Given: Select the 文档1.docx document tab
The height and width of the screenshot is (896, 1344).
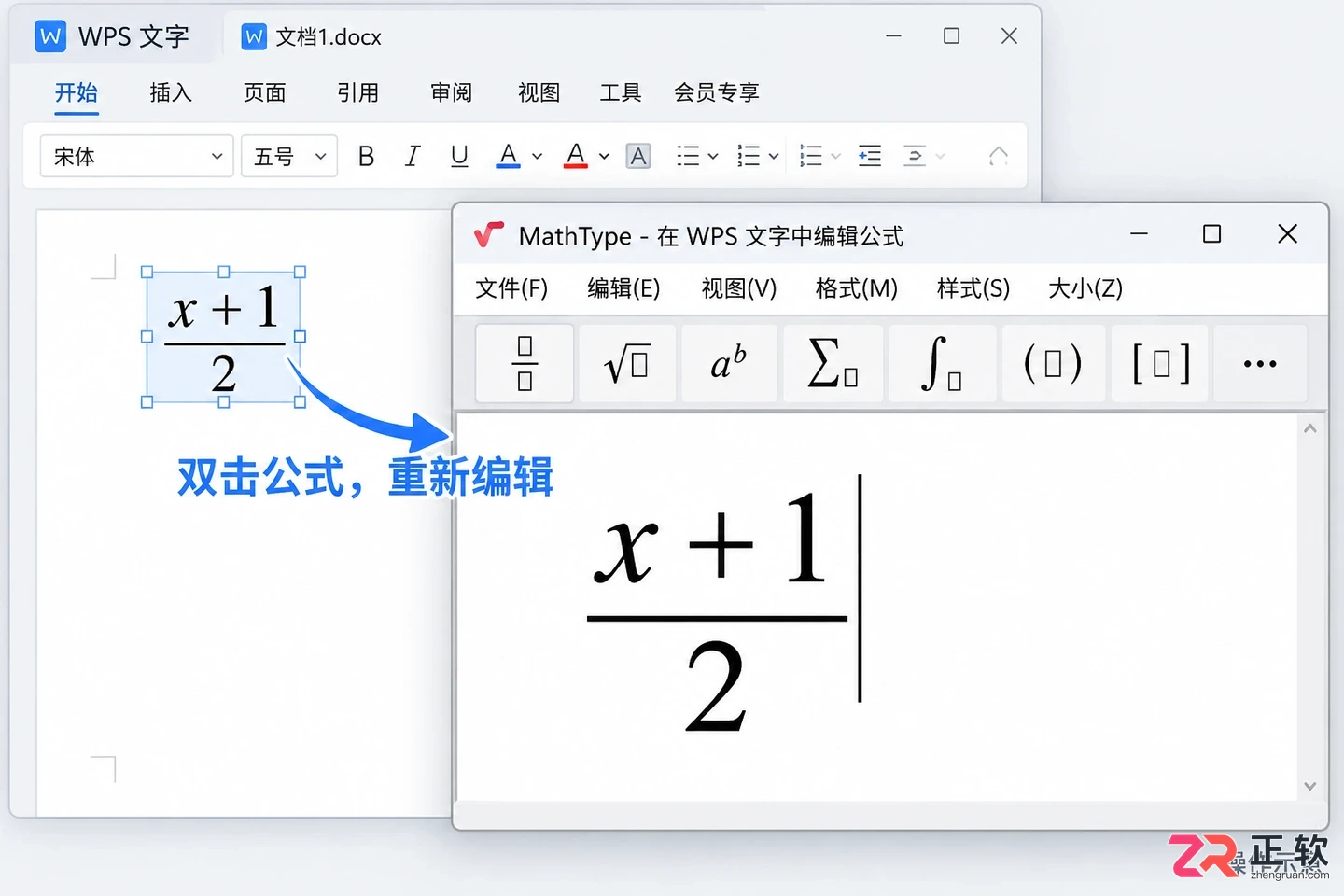Looking at the screenshot, I should click(311, 36).
